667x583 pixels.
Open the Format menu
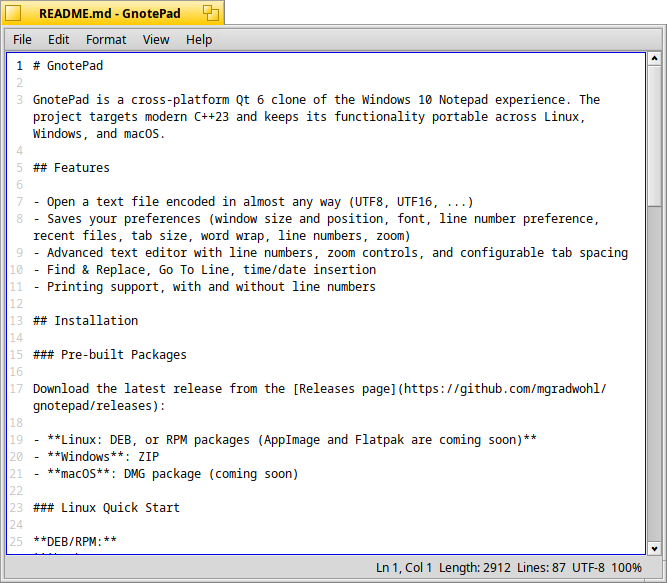click(x=106, y=40)
